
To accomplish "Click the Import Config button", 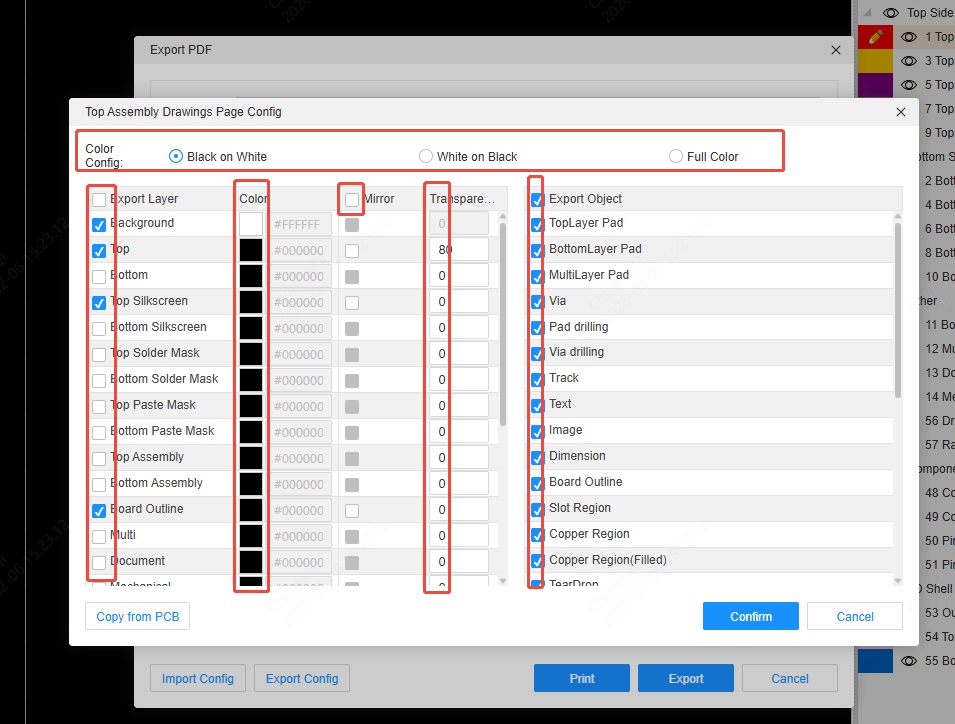I will (x=198, y=679).
